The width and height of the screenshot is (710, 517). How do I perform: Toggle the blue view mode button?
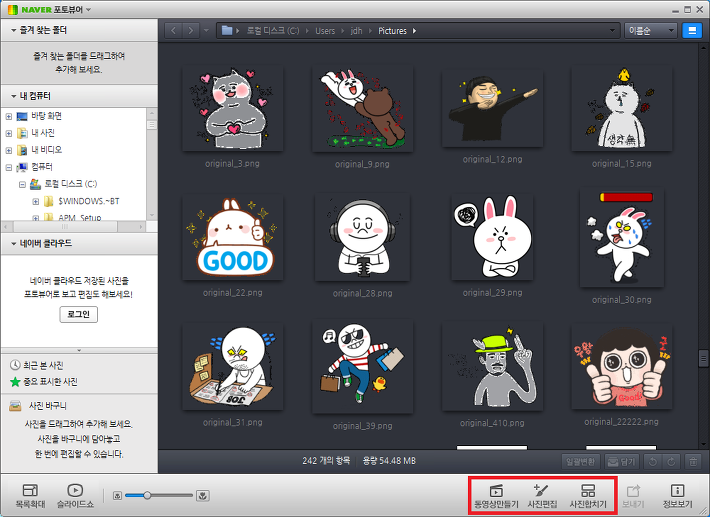tap(692, 31)
